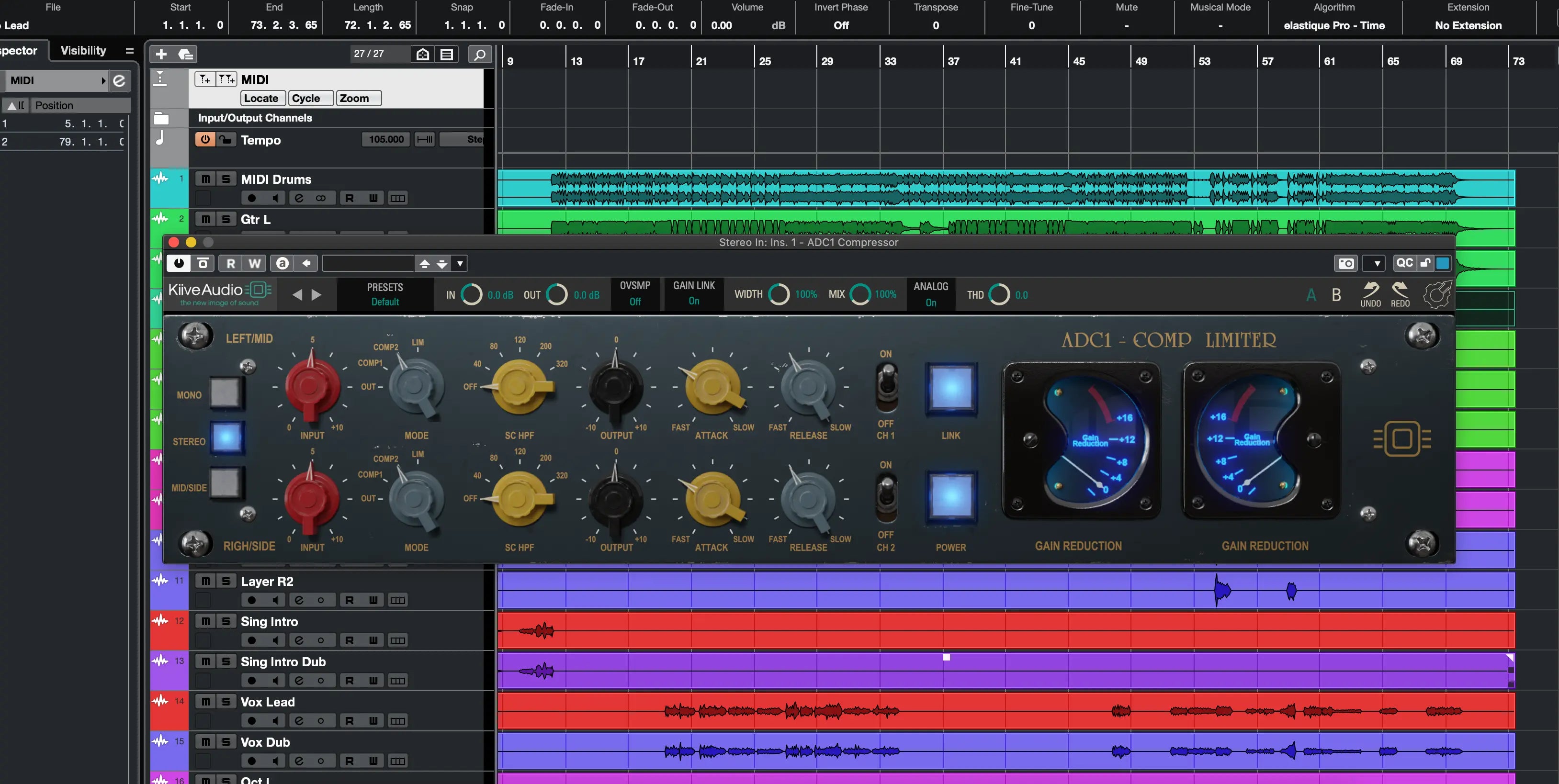Switch to the Visibility tab
Image resolution: width=1559 pixels, height=784 pixels.
point(82,51)
